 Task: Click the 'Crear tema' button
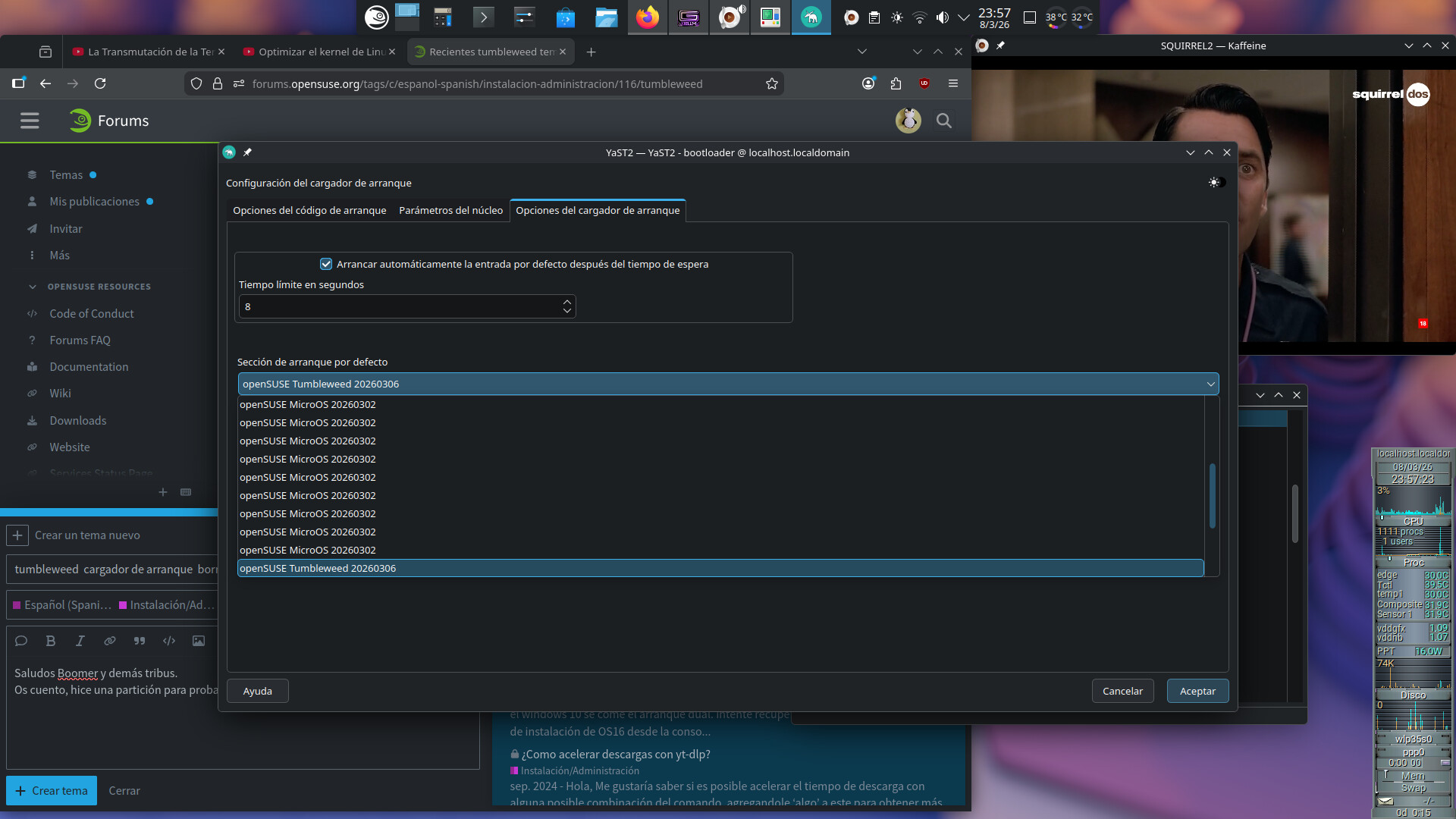(52, 790)
